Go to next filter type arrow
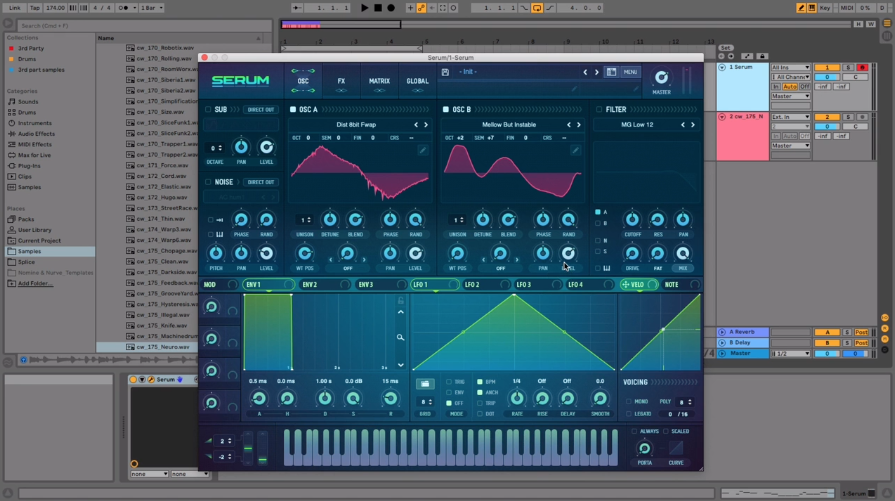The height and width of the screenshot is (501, 895). (x=693, y=124)
